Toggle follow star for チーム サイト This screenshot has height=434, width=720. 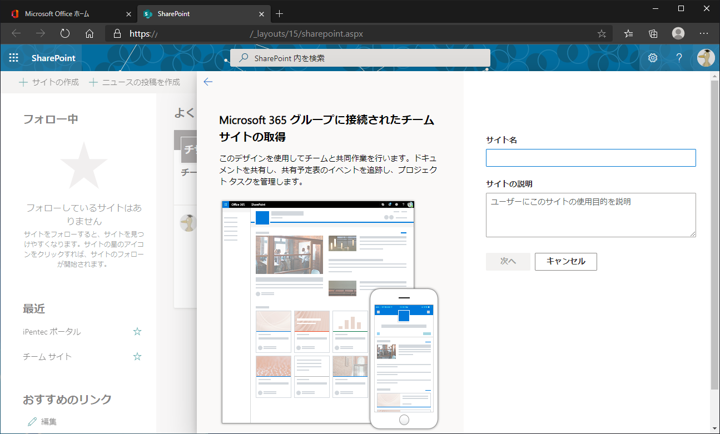click(137, 356)
